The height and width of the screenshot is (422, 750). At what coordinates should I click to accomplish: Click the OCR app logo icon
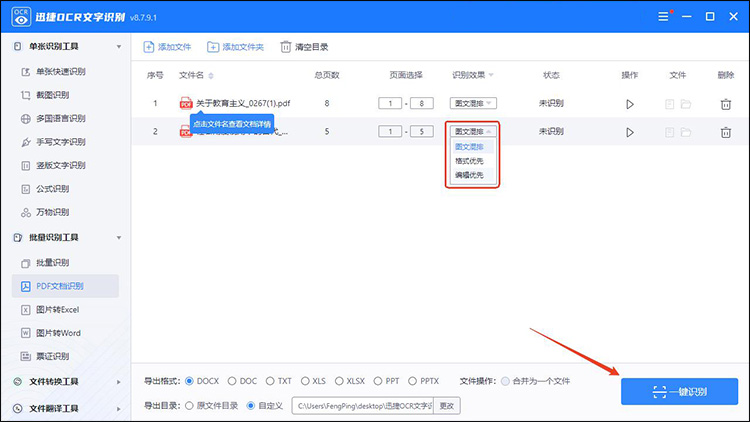(x=21, y=17)
